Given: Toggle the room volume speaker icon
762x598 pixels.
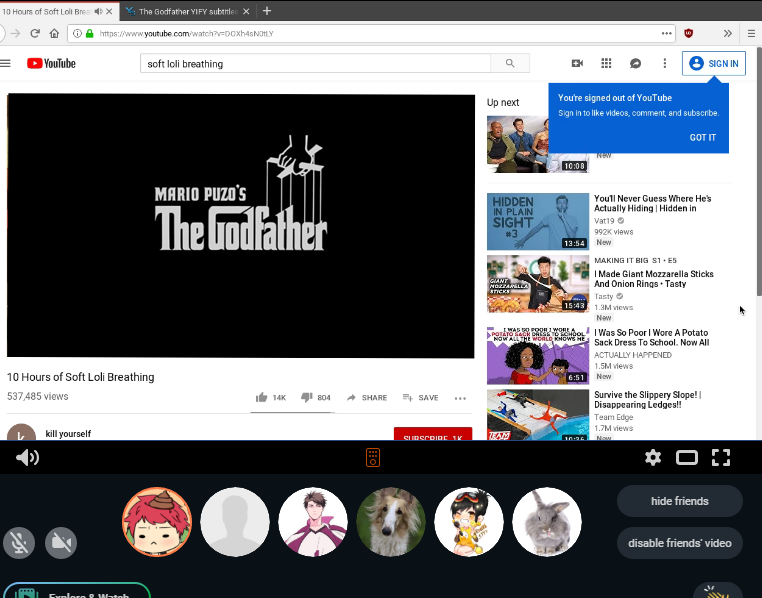Looking at the screenshot, I should pyautogui.click(x=27, y=457).
